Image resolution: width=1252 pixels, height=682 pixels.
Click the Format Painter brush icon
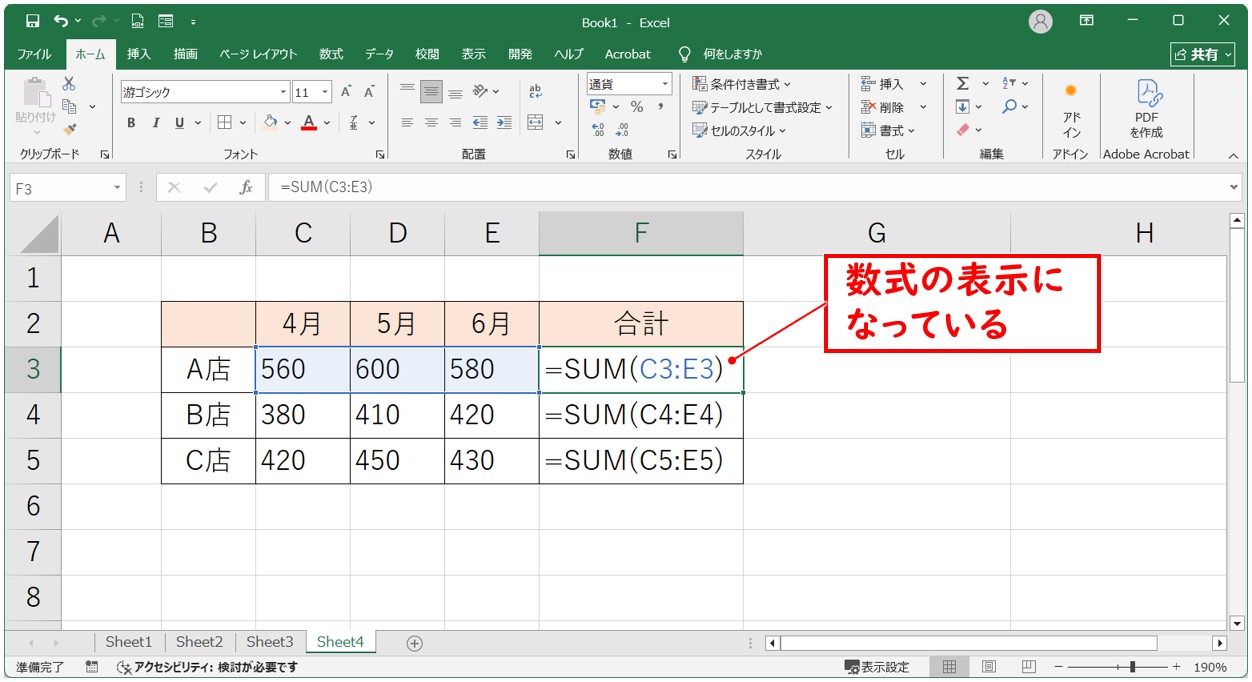[x=69, y=129]
